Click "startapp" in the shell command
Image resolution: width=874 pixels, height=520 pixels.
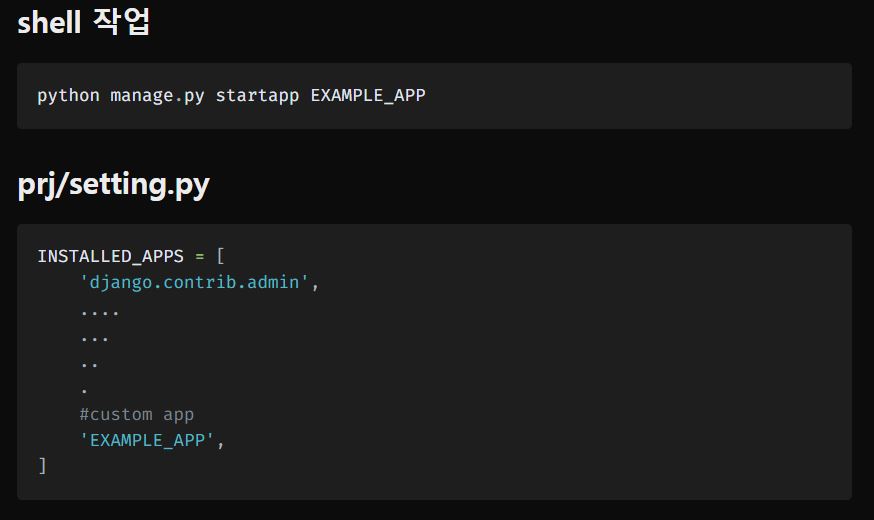(257, 96)
